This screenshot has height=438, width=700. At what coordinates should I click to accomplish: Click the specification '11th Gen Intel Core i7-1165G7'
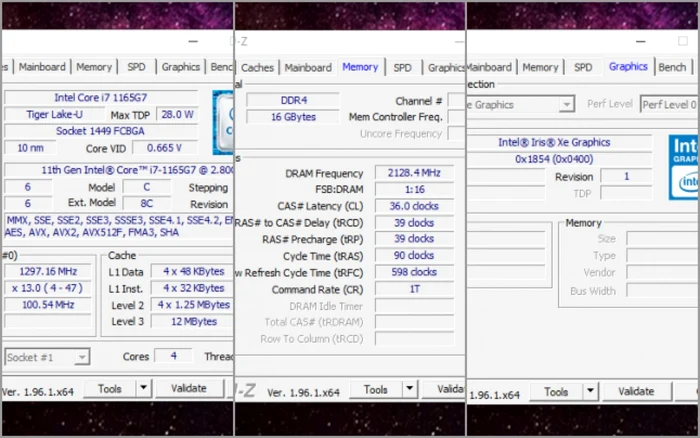click(x=119, y=170)
